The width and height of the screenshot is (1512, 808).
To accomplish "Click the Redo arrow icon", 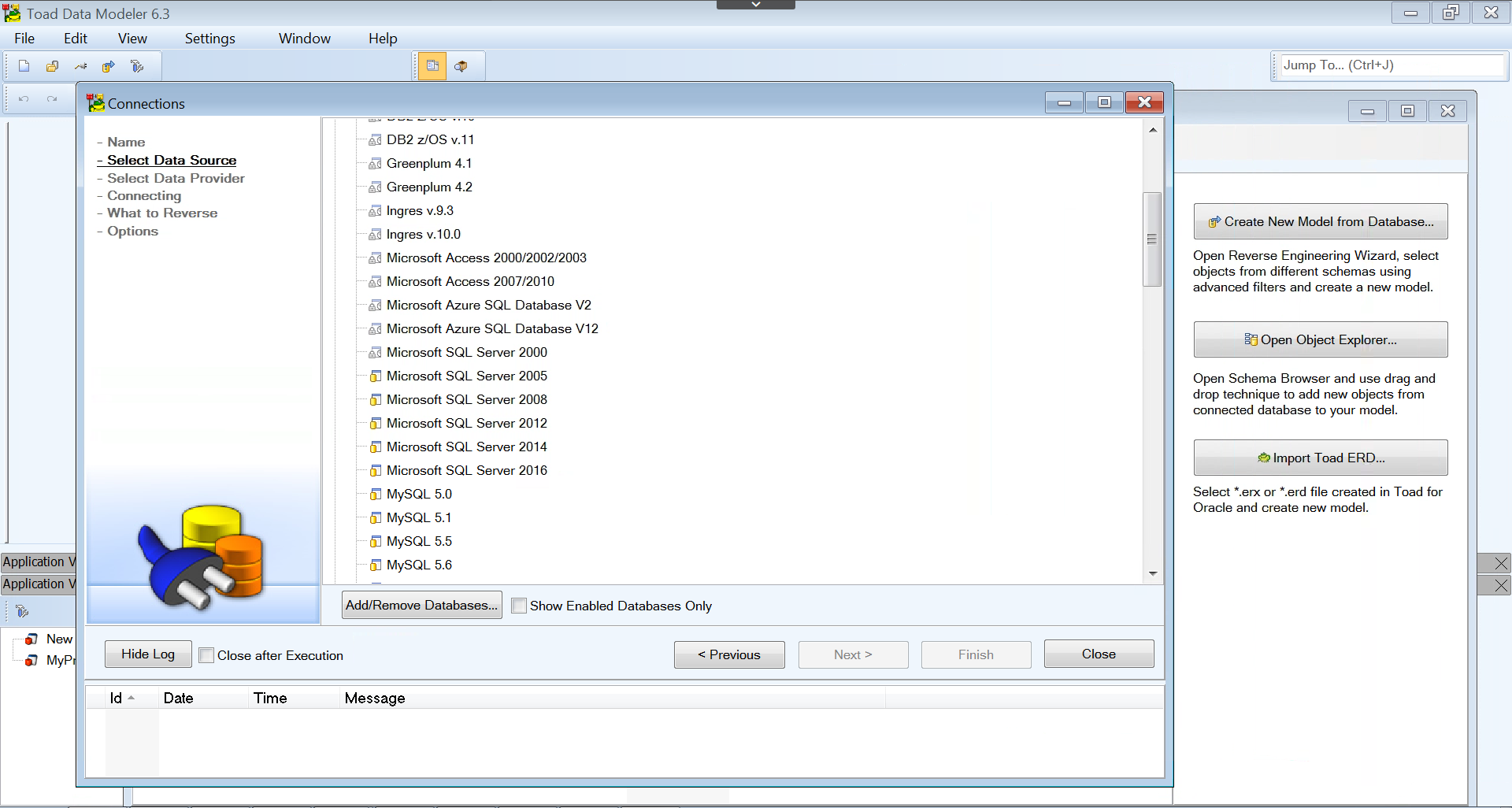I will click(52, 99).
